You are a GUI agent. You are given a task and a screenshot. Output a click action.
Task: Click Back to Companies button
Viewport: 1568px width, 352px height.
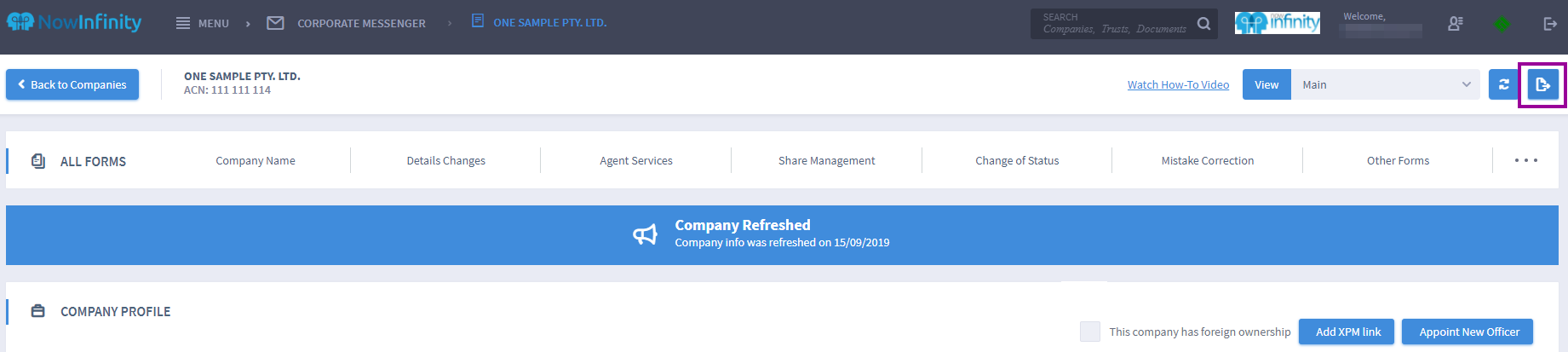(x=72, y=84)
